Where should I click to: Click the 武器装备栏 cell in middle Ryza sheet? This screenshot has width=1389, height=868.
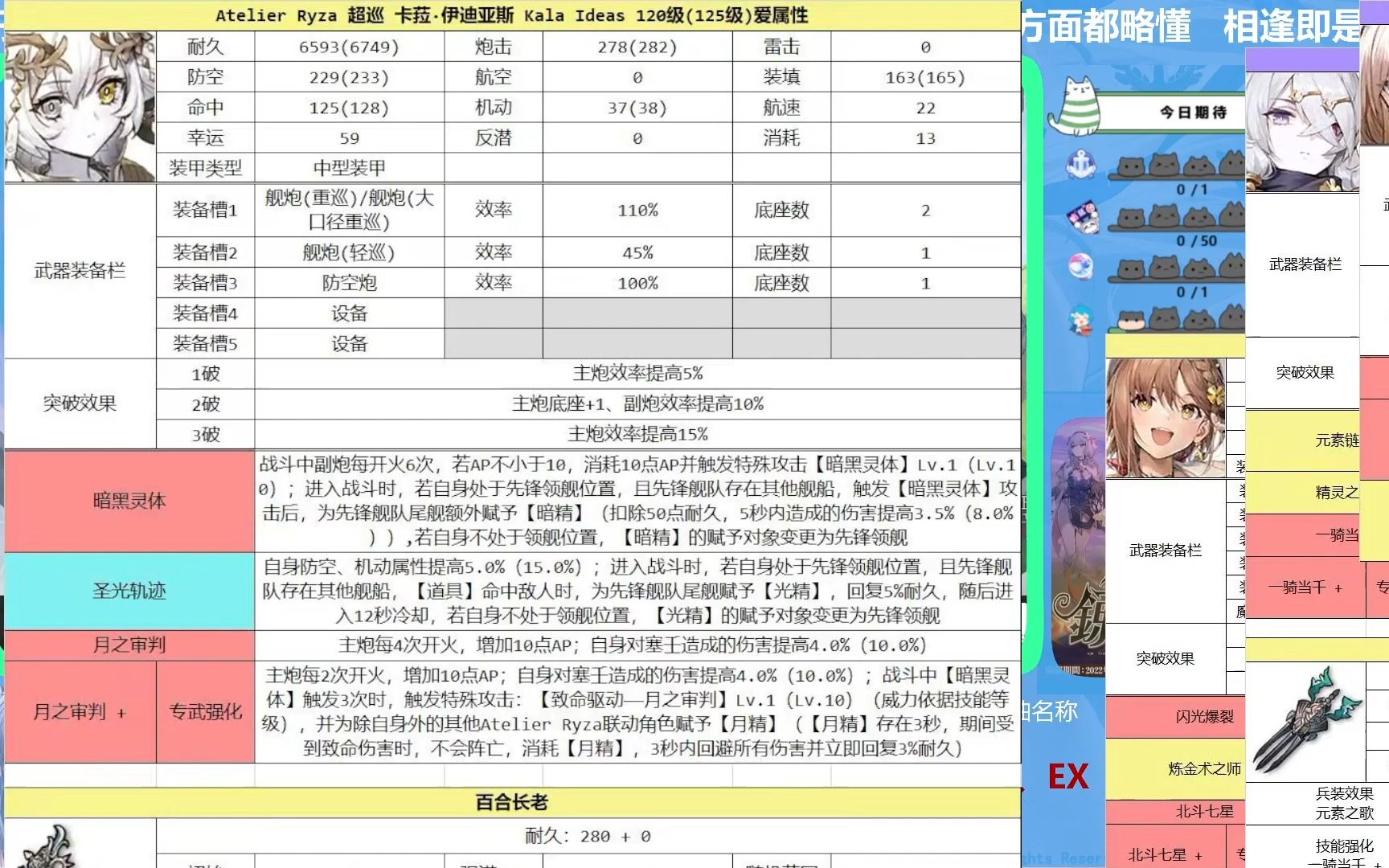(x=1166, y=551)
